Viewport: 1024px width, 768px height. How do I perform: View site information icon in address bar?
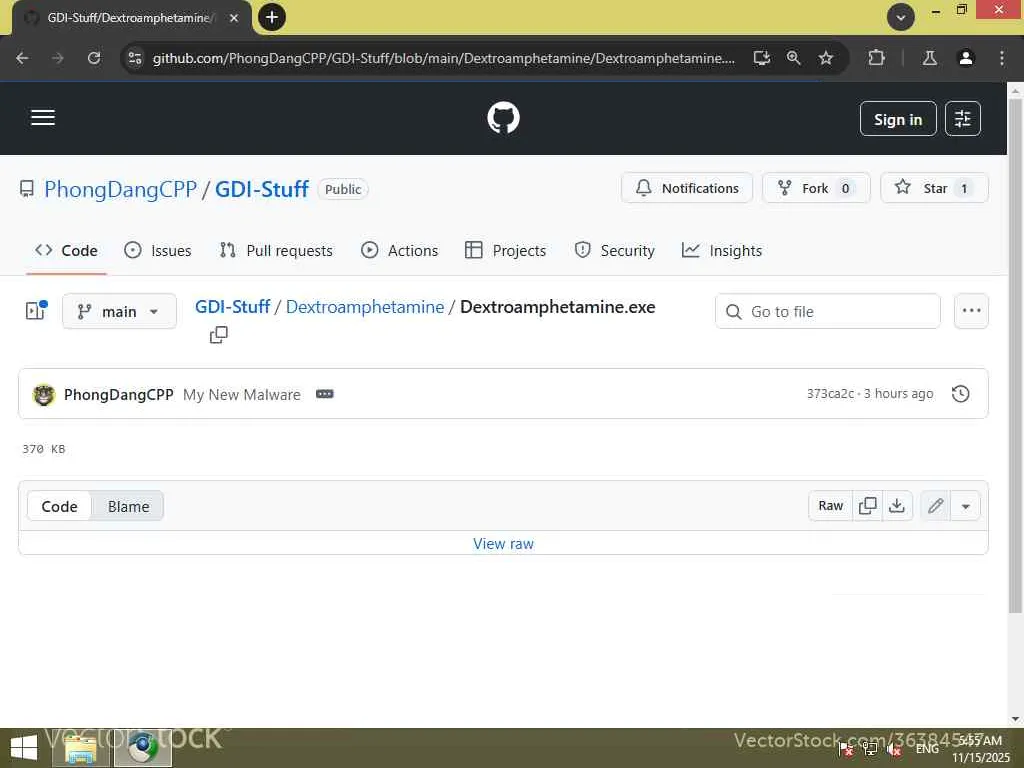point(135,58)
